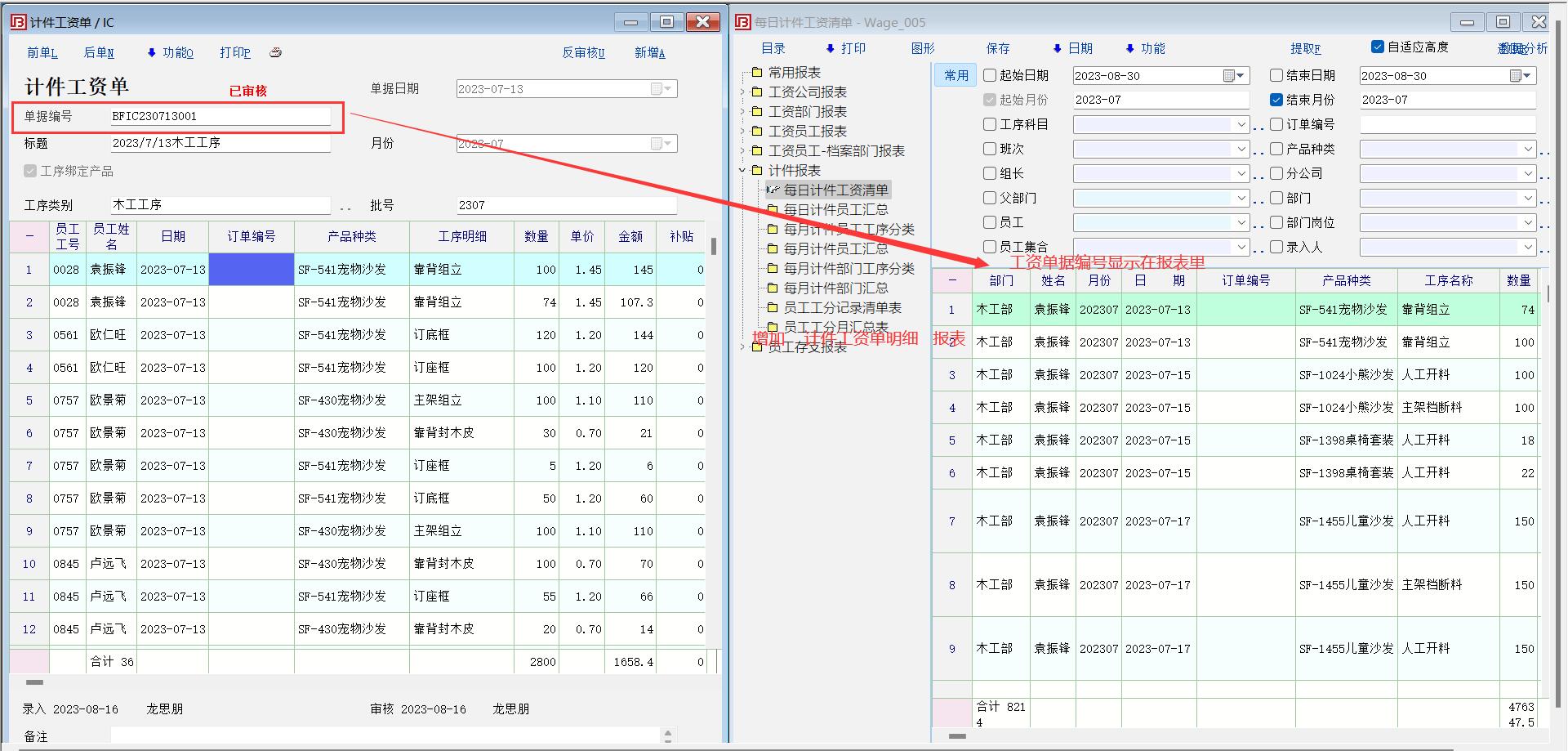Click the 反审核 button
Image resolution: width=1568 pixels, height=751 pixels.
583,52
